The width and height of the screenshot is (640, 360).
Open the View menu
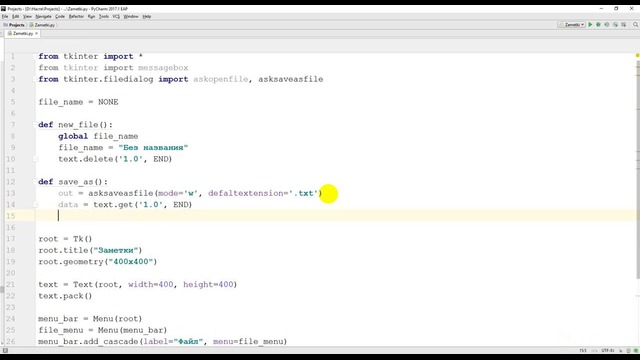click(x=27, y=16)
